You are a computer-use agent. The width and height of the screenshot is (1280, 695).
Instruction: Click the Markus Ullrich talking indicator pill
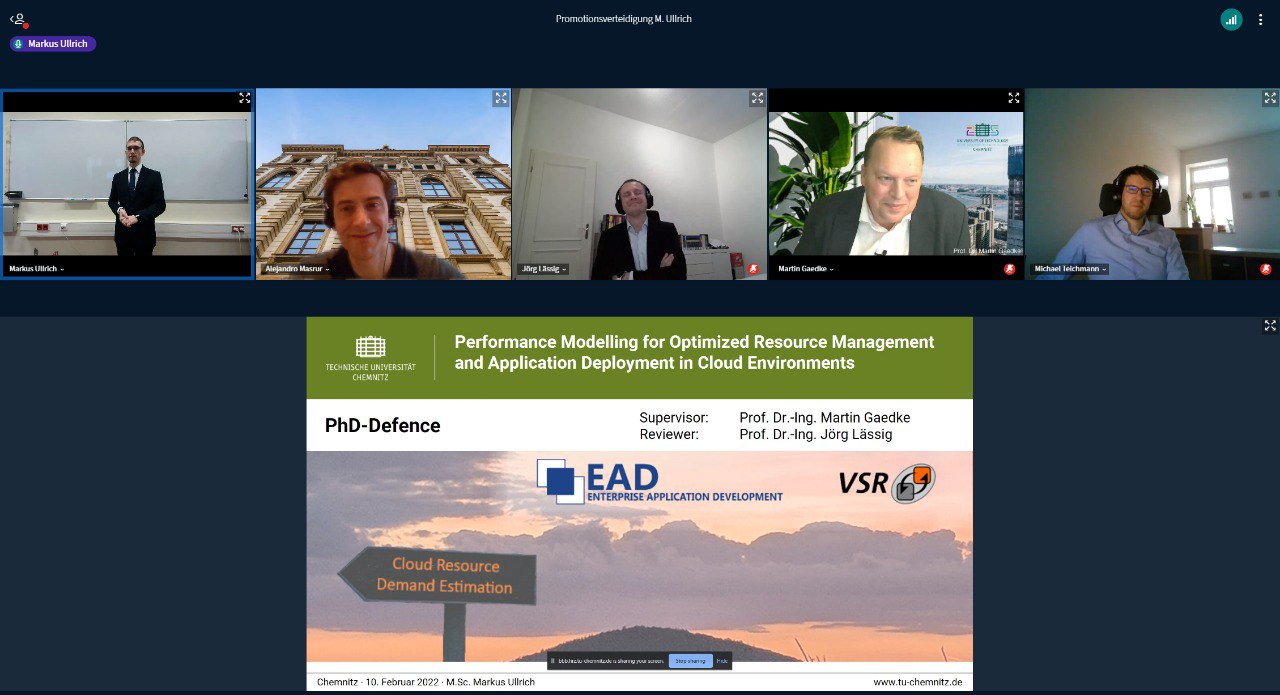coord(53,44)
